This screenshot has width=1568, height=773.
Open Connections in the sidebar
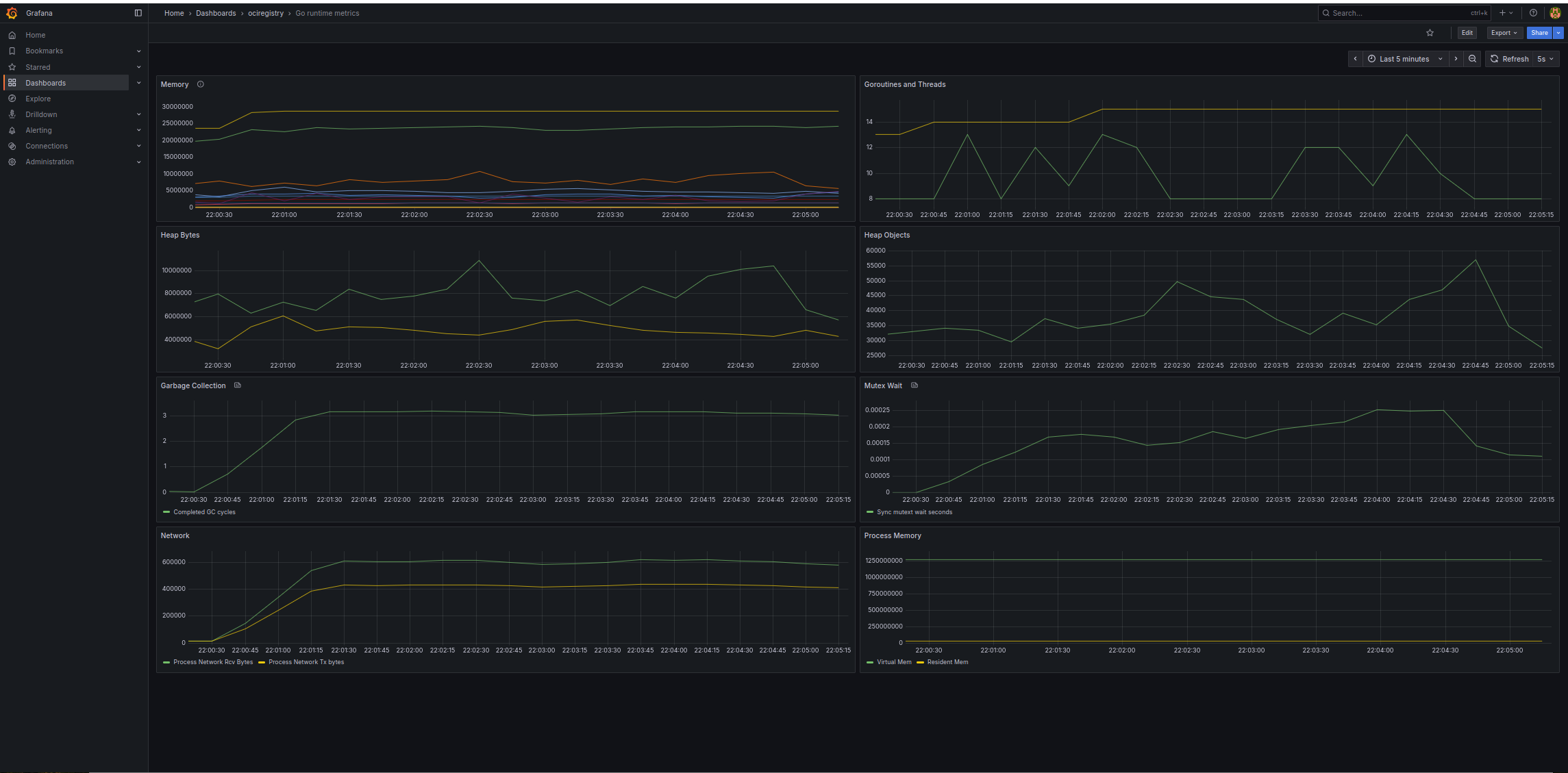tap(47, 146)
